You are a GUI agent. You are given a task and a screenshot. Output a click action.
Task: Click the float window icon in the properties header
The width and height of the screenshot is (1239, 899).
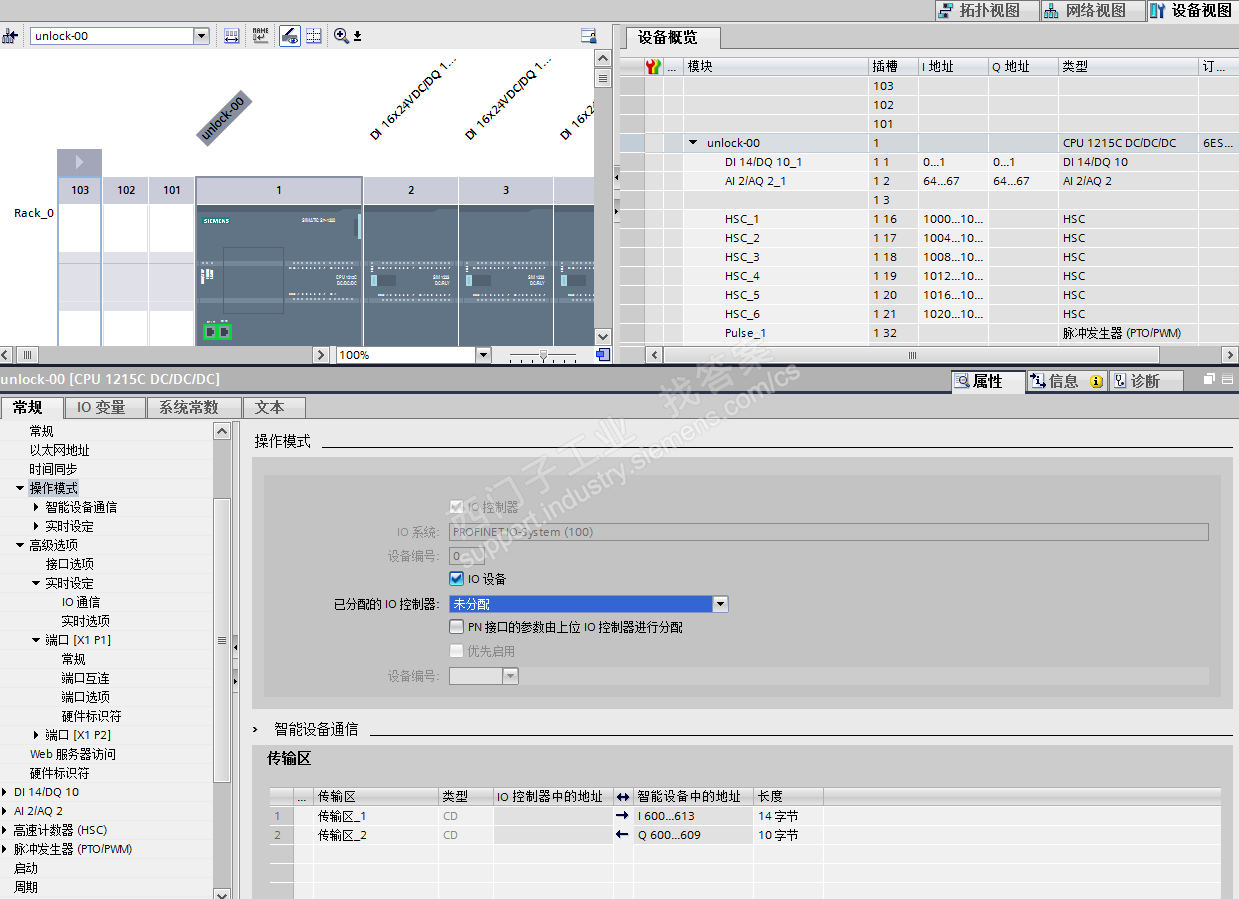click(x=1208, y=380)
